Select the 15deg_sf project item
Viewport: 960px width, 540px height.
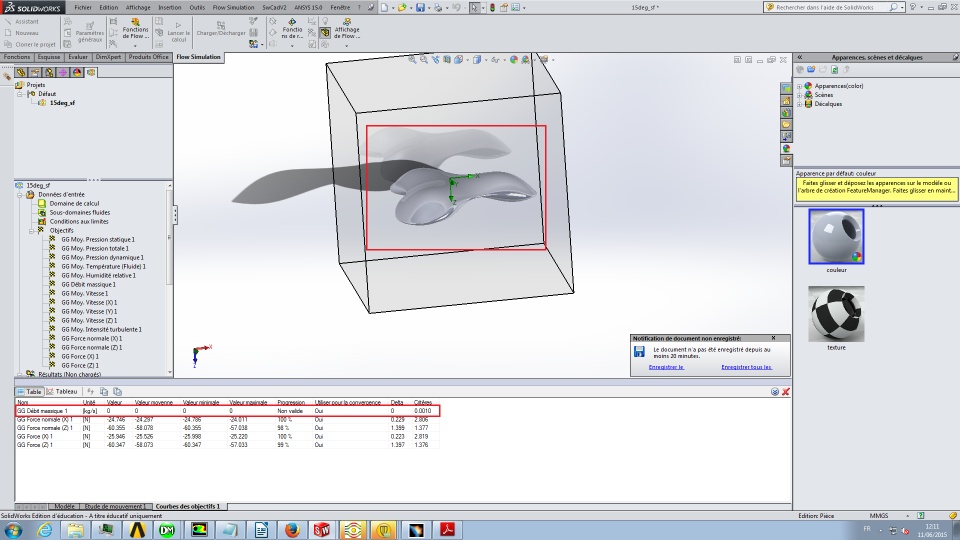coord(62,103)
